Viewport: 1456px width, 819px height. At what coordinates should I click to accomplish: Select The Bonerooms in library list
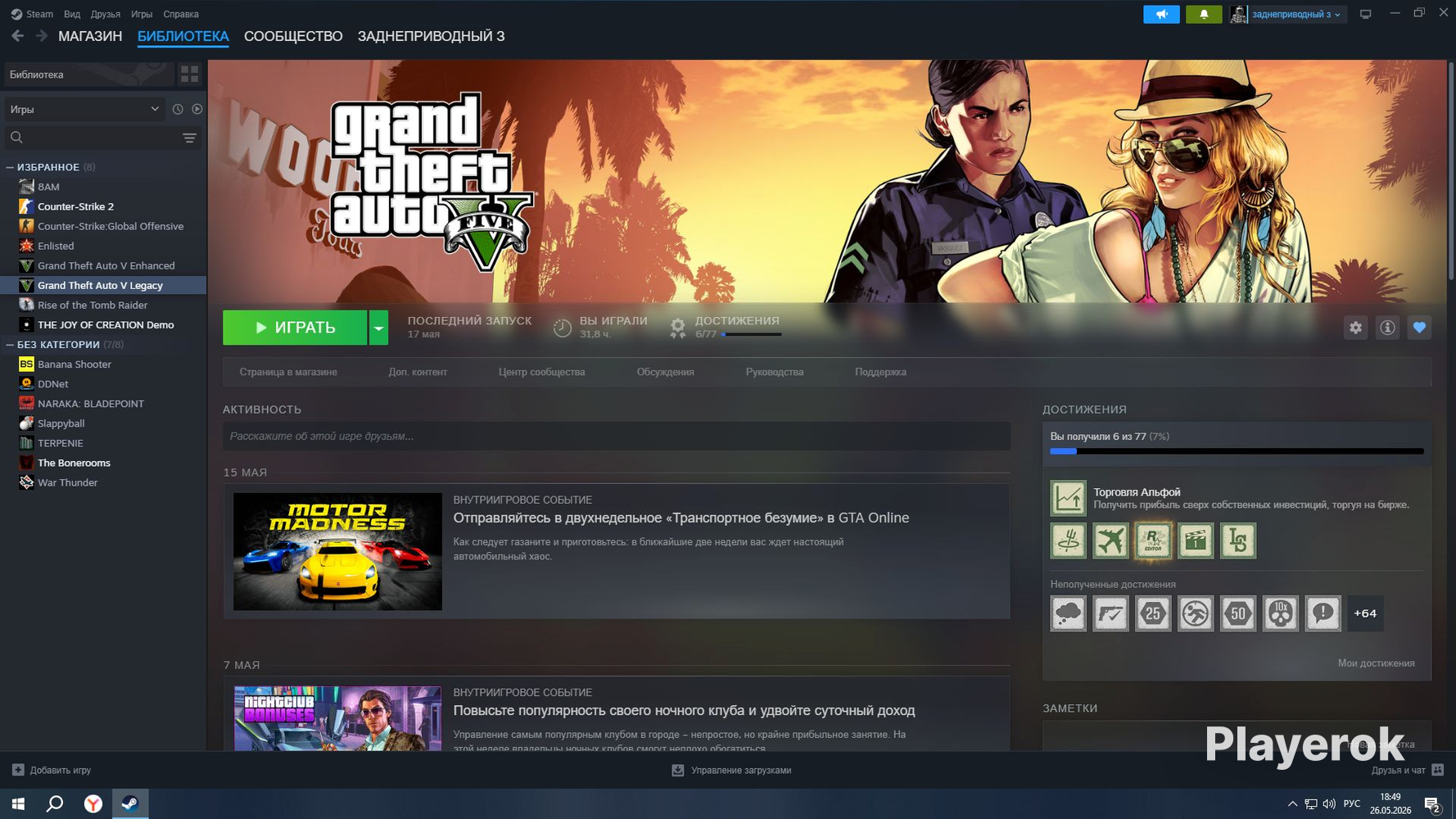tap(103, 463)
